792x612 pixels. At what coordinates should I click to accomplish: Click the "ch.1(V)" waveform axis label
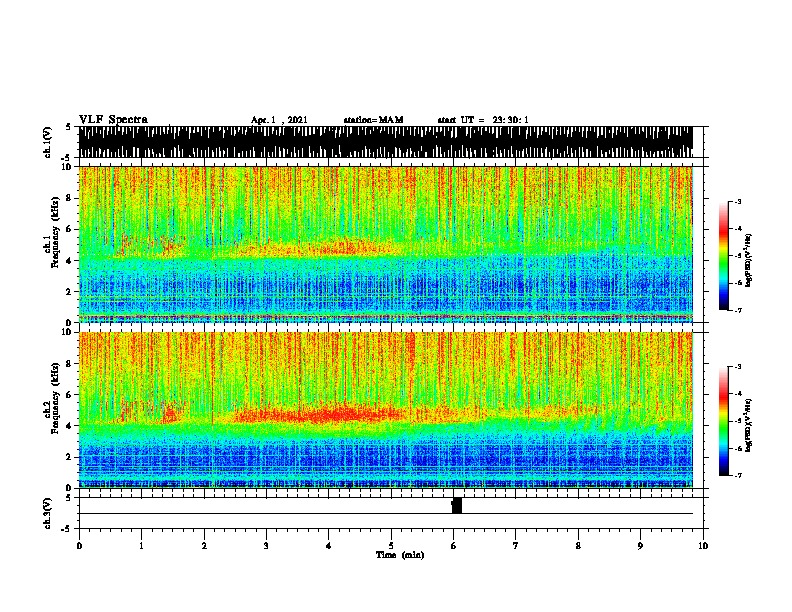pyautogui.click(x=48, y=142)
